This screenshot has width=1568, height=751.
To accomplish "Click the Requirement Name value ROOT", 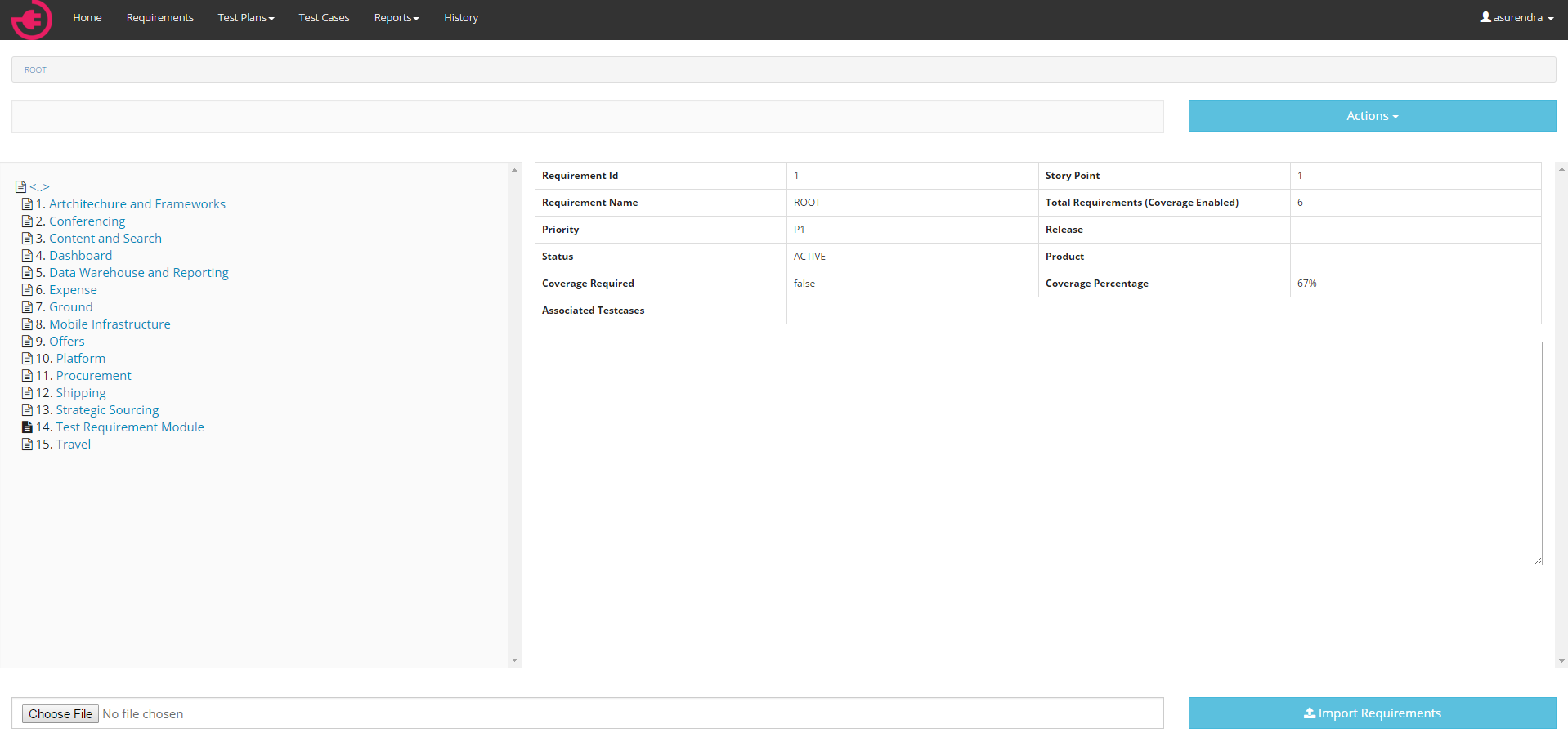I will pyautogui.click(x=807, y=203).
